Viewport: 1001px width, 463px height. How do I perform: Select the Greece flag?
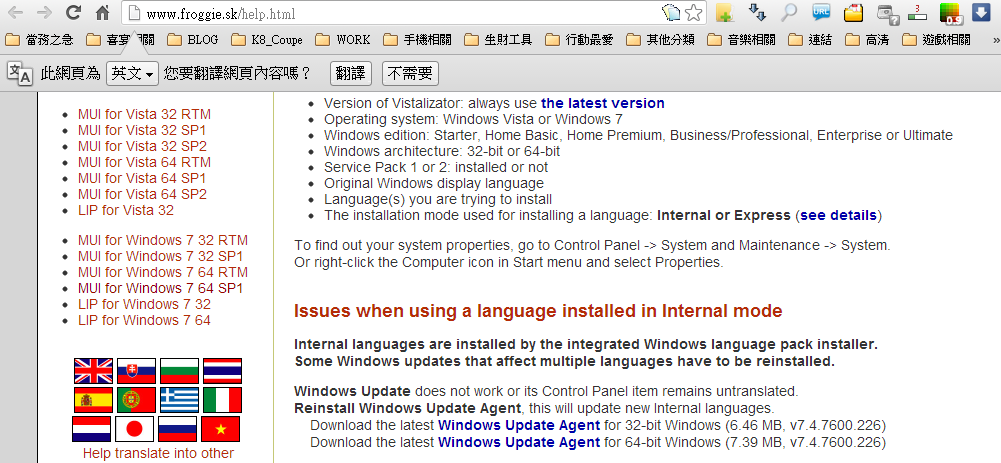(x=179, y=400)
